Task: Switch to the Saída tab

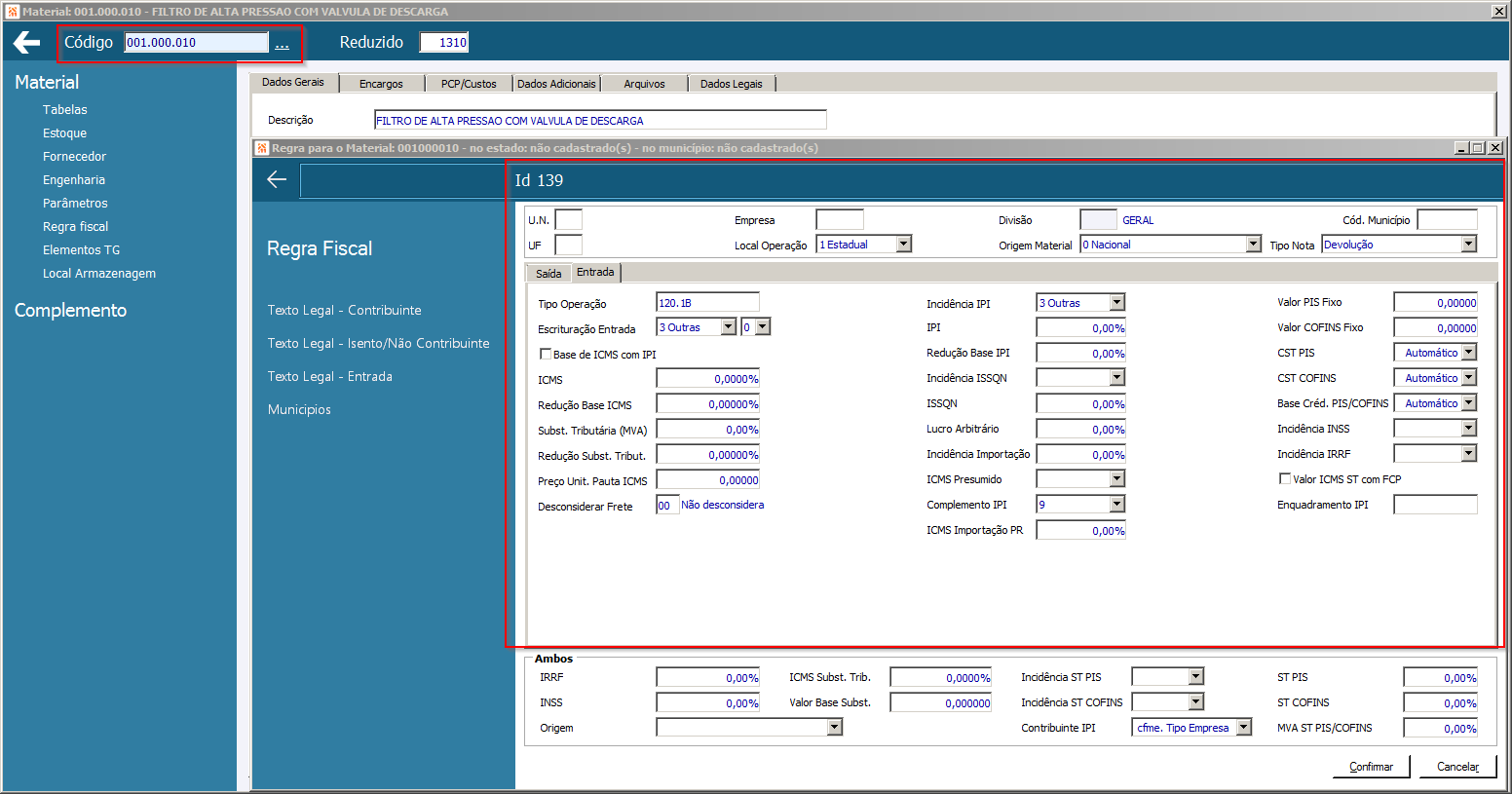Action: coord(548,274)
